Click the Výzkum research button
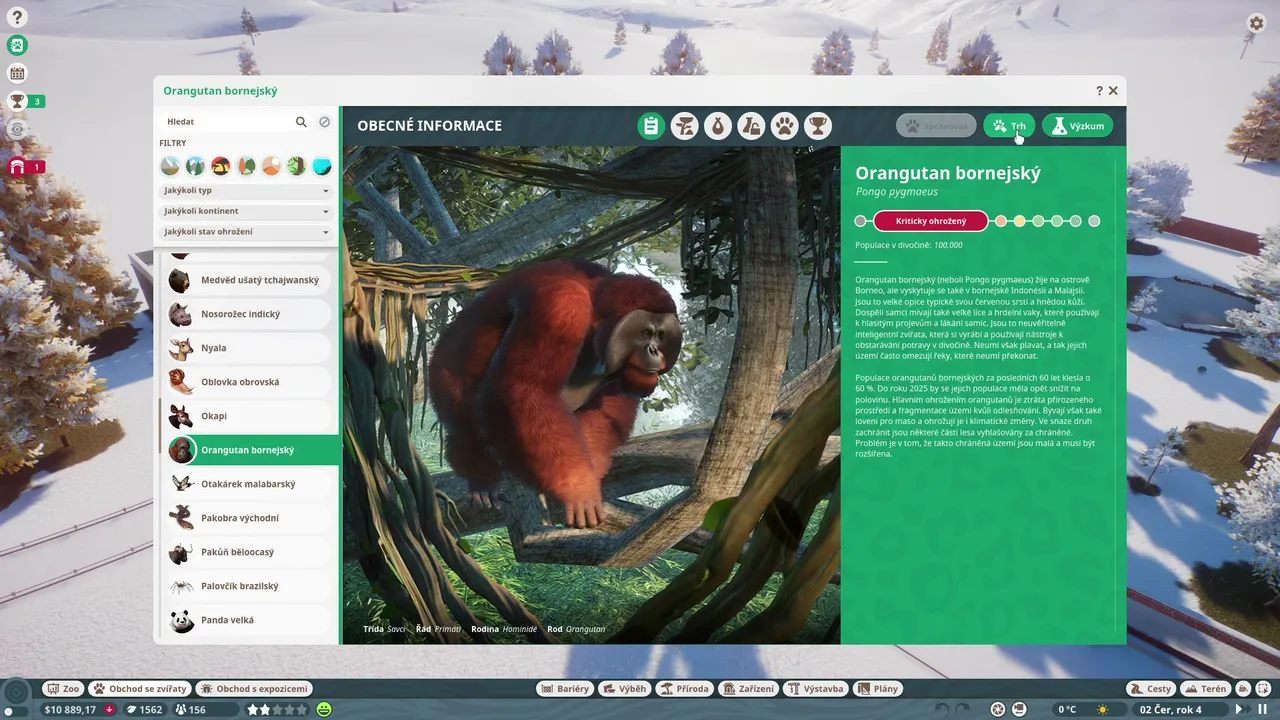Viewport: 1280px width, 720px height. [1077, 126]
